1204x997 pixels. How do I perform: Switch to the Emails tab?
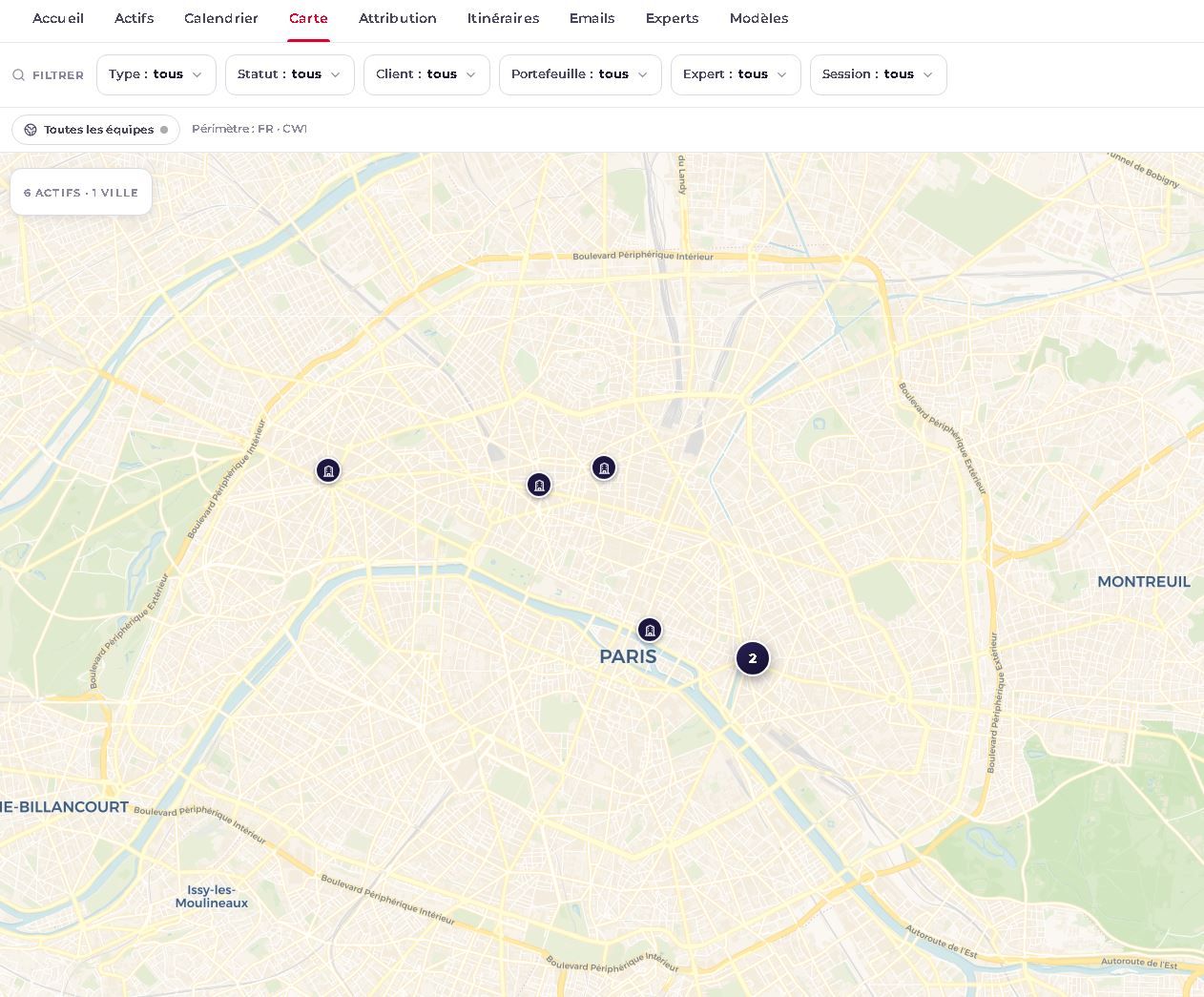592,18
